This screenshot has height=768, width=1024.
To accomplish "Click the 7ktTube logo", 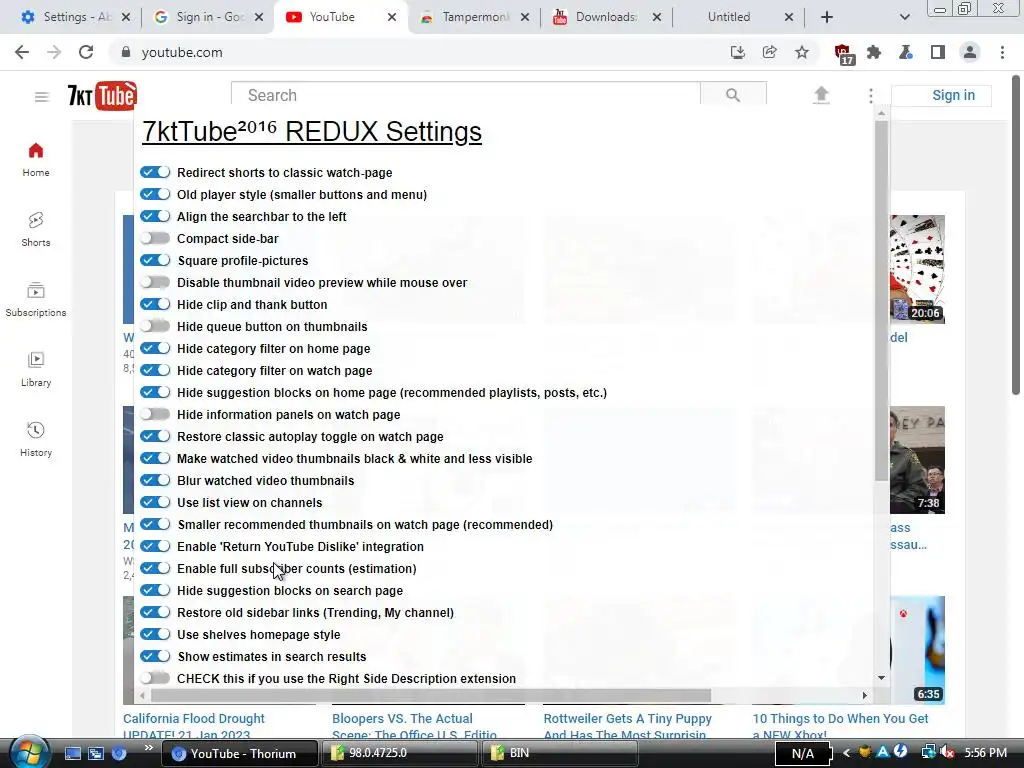I will click(x=102, y=96).
